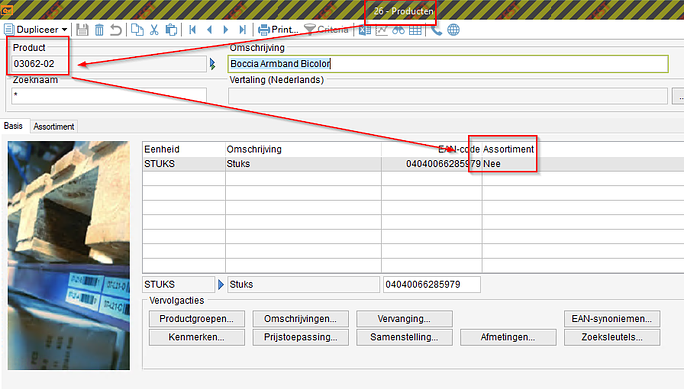The width and height of the screenshot is (684, 389).
Task: Jump to the last record
Action: [242, 30]
